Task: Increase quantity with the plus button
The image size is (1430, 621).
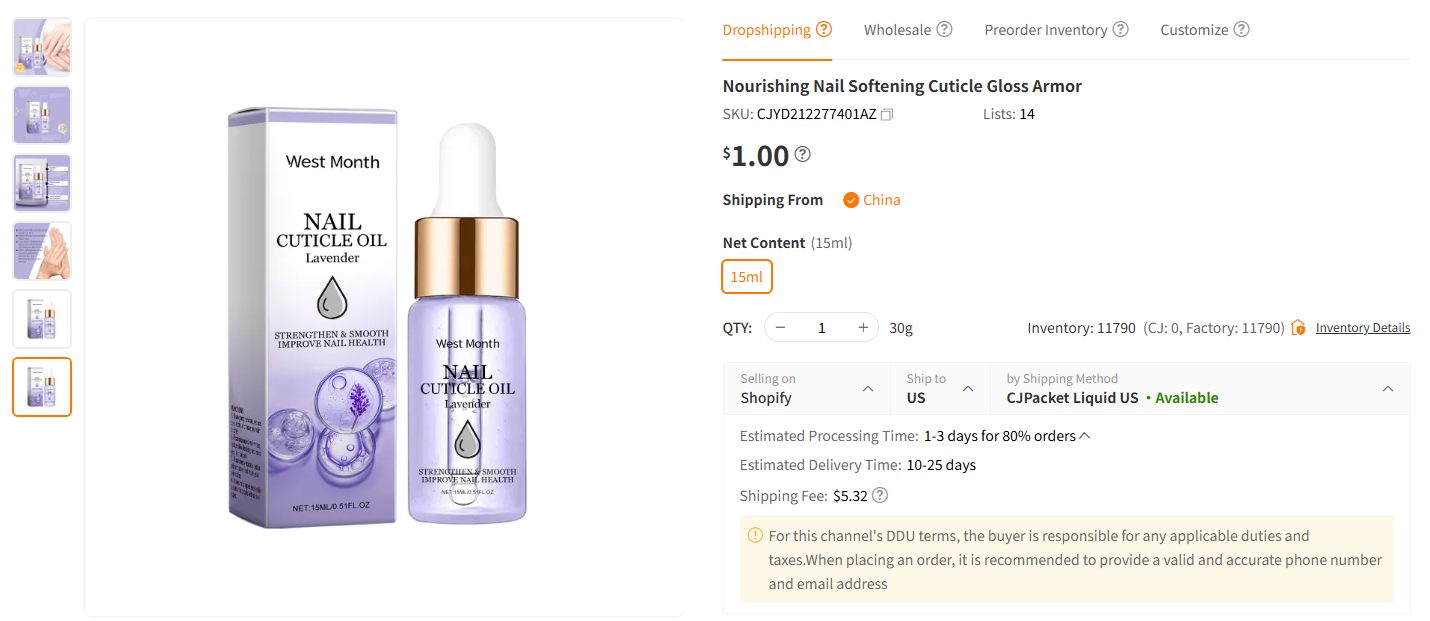Action: pos(862,327)
